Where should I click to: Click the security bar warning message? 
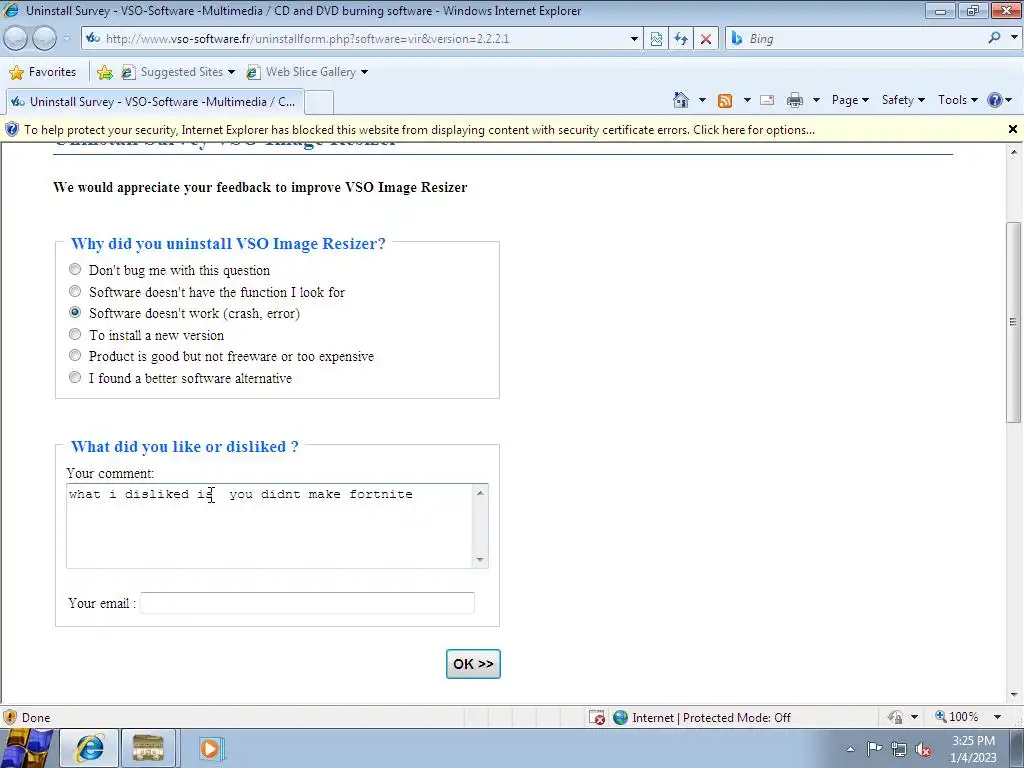point(419,129)
